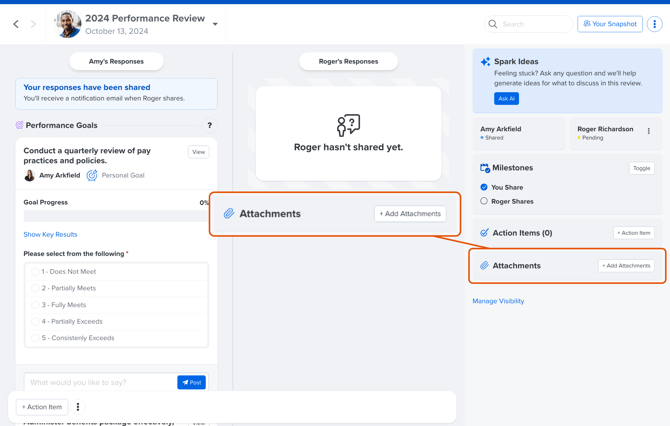
Task: Toggle the Milestones section
Action: (x=641, y=168)
